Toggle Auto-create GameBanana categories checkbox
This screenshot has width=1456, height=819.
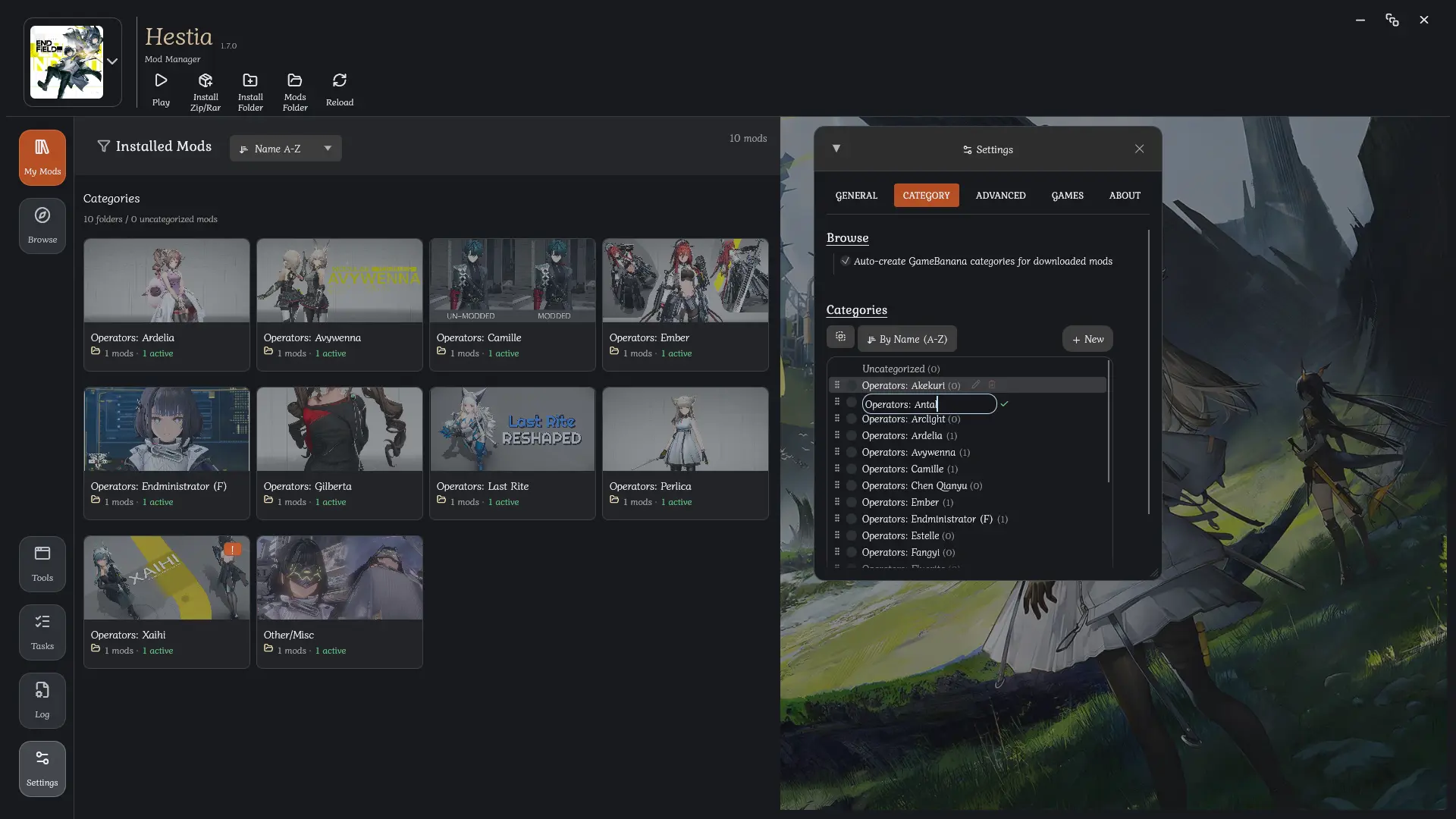click(x=845, y=261)
